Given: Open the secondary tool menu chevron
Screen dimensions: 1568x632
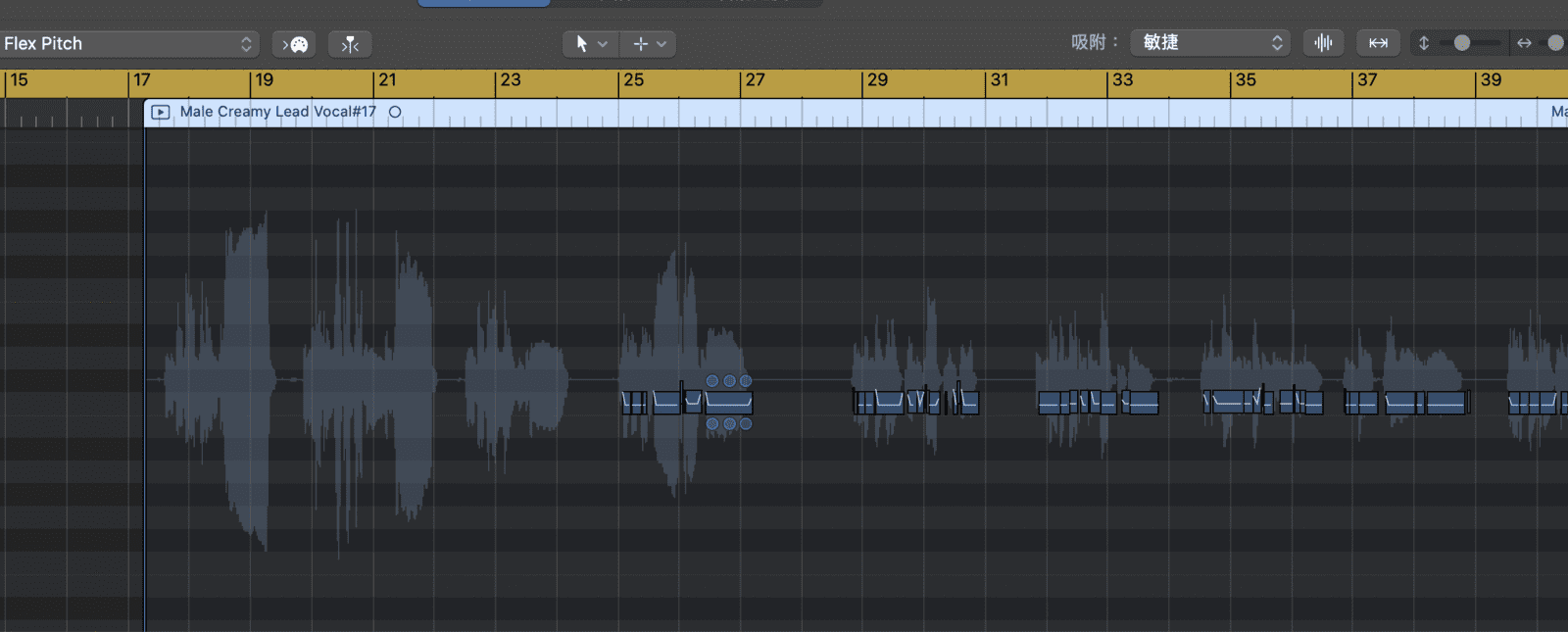Looking at the screenshot, I should (x=661, y=44).
